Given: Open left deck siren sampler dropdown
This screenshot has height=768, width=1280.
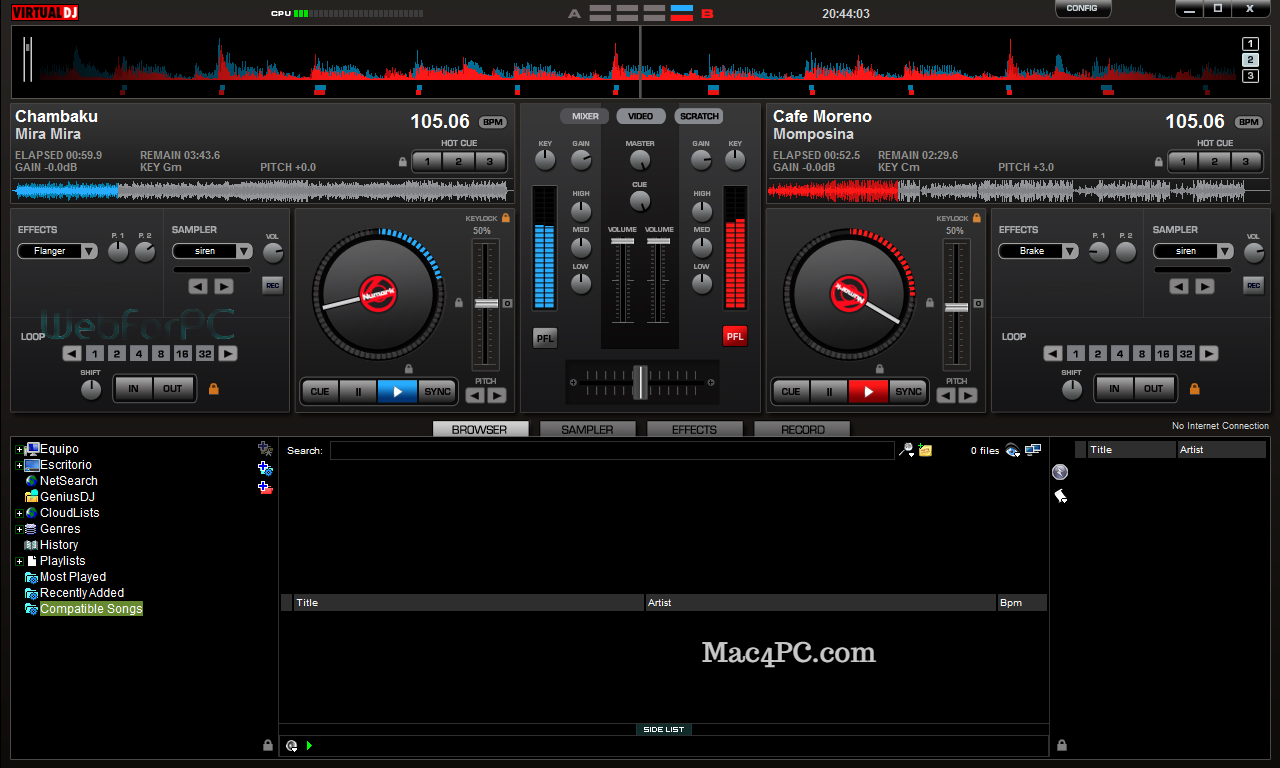Looking at the screenshot, I should [x=212, y=251].
